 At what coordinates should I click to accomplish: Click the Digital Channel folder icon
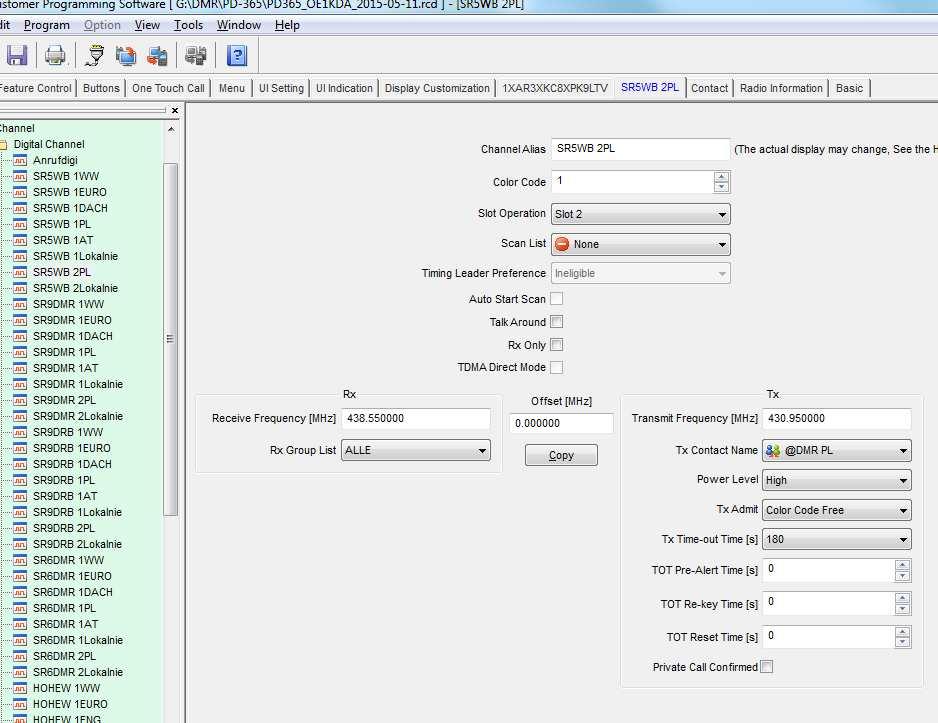[4, 145]
